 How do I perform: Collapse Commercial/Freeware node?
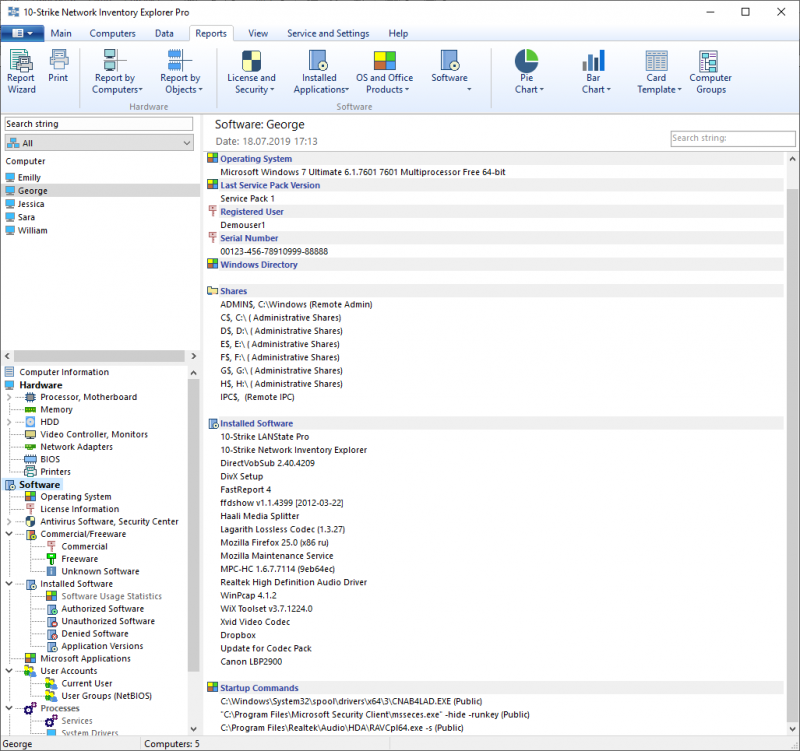(9, 534)
